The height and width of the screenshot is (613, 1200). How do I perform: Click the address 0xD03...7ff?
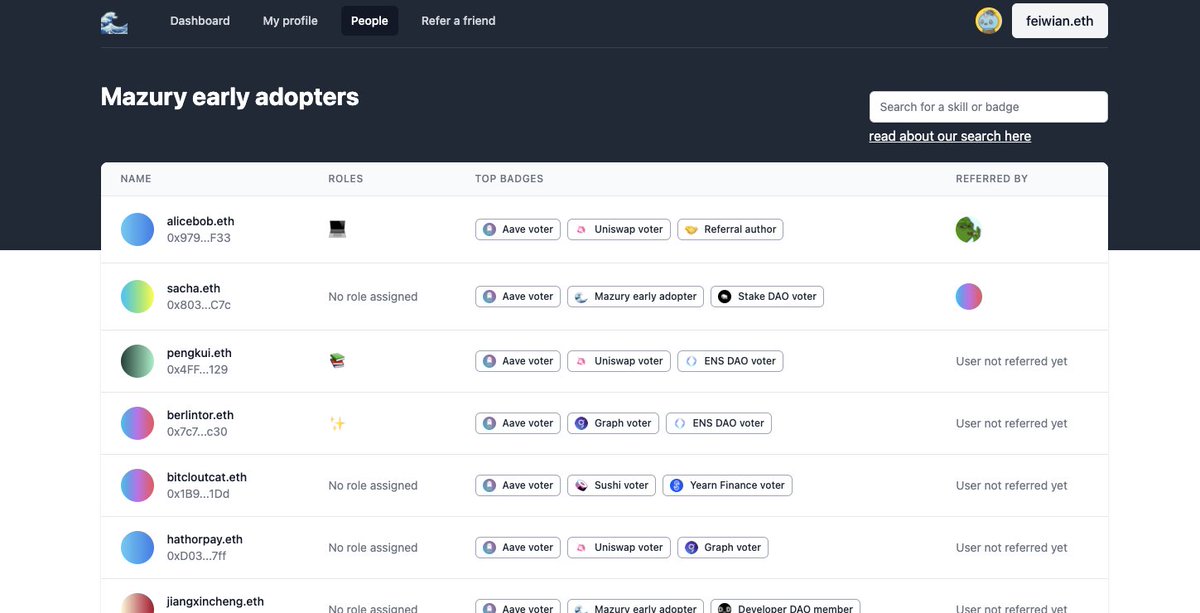point(197,556)
